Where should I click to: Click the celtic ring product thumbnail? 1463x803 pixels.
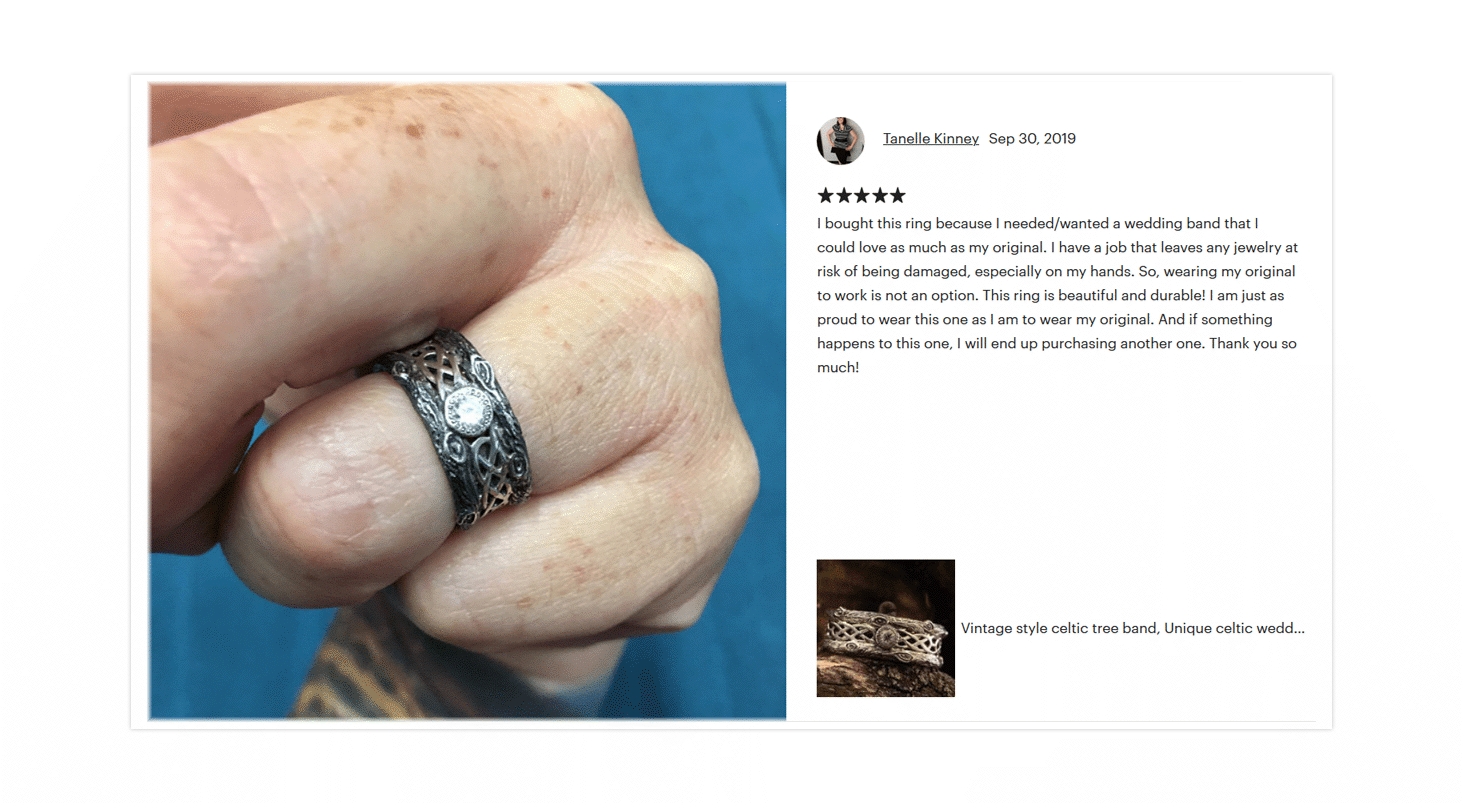[886, 628]
